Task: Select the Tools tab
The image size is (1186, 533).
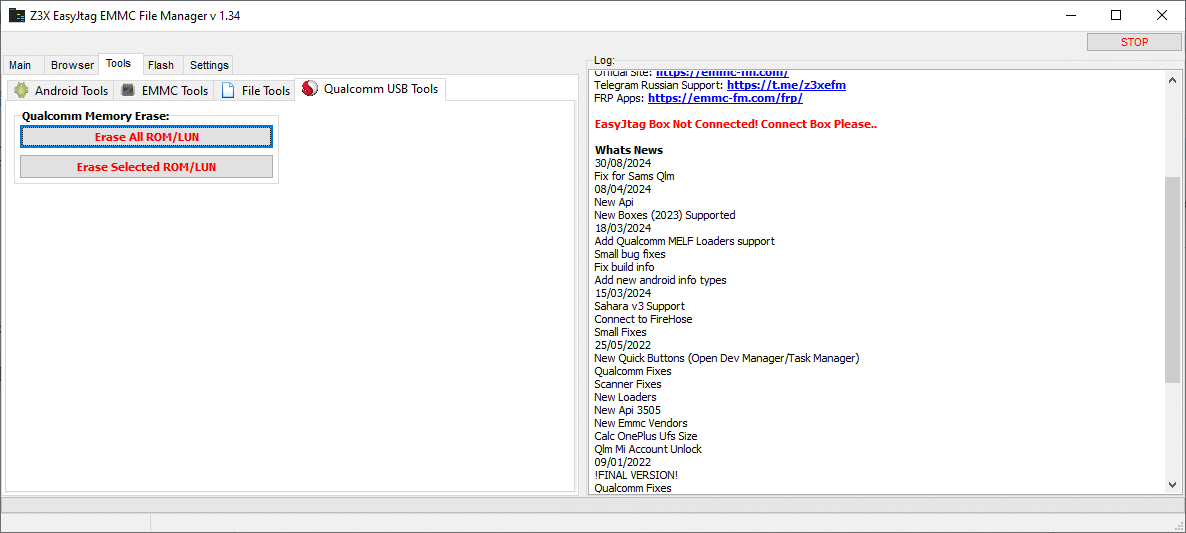Action: point(119,64)
